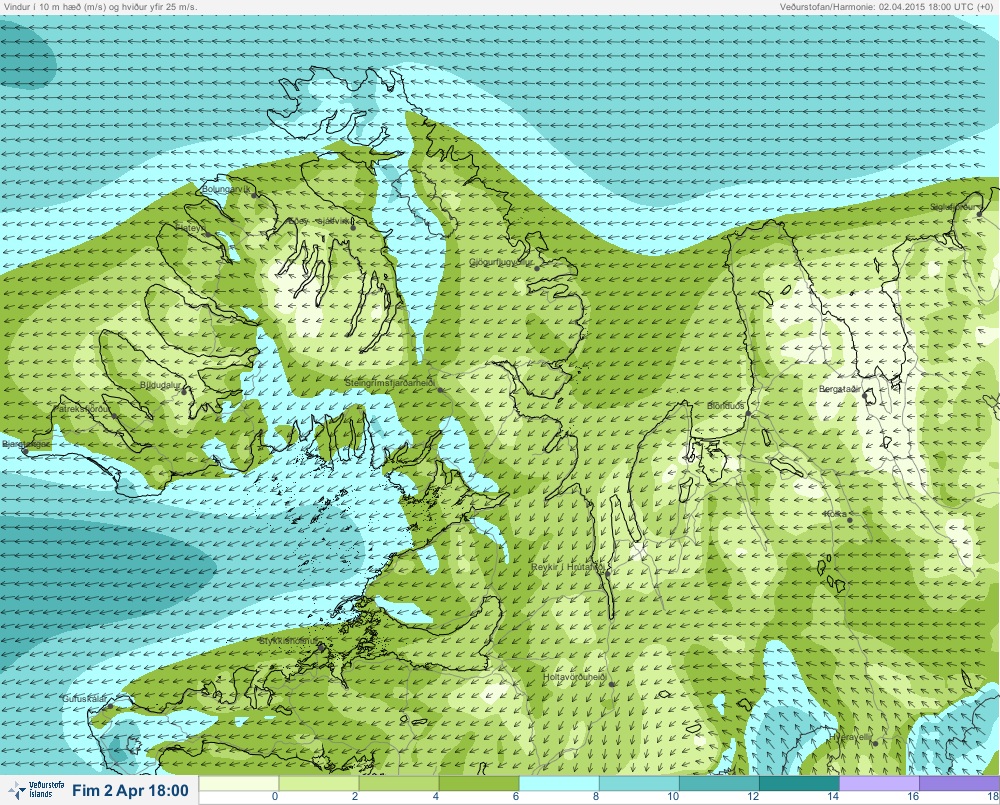
Task: Click the Veðurstofan/Harmonie model run timestamp
Action: coord(887,7)
